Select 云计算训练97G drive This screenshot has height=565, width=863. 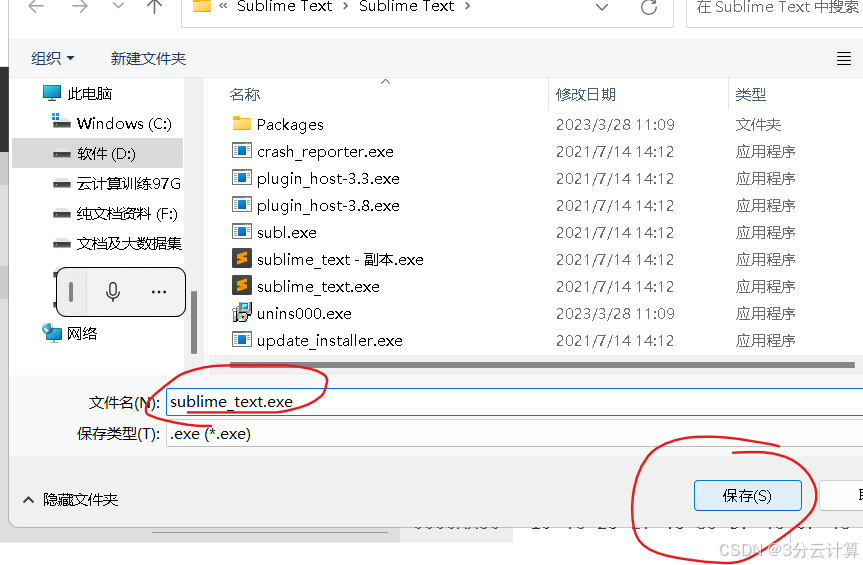pos(117,184)
